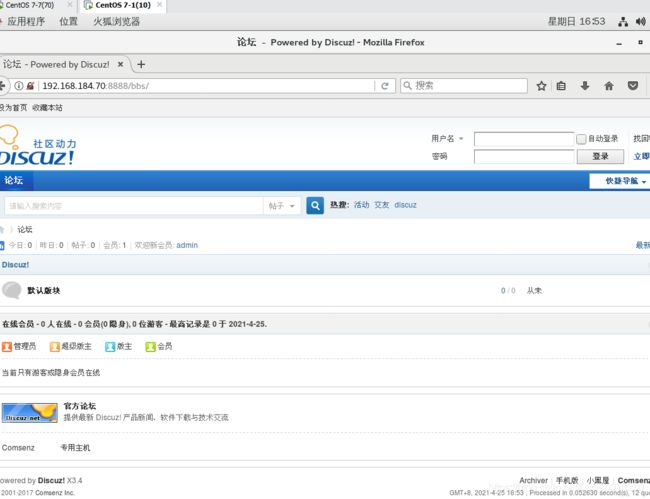Click the 专用主机 link
The height and width of the screenshot is (499, 650).
click(x=75, y=448)
